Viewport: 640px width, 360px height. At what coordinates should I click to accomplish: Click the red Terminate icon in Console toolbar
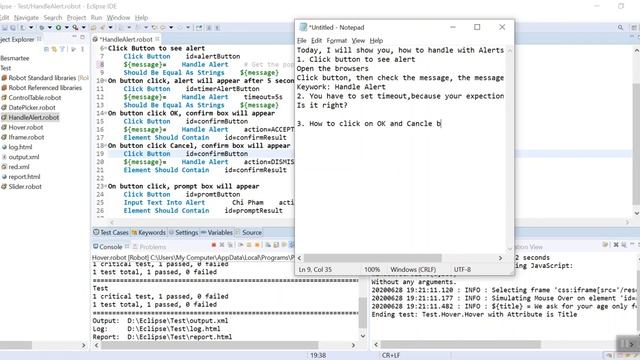coord(213,245)
